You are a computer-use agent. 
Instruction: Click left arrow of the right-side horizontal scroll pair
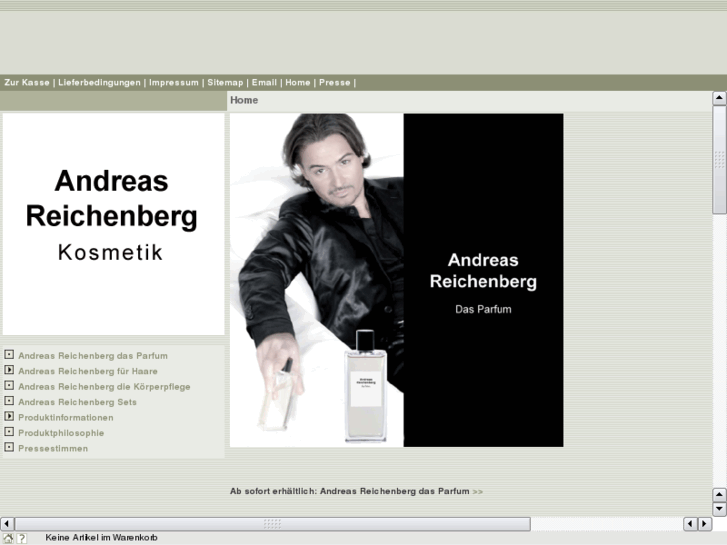pos(690,524)
